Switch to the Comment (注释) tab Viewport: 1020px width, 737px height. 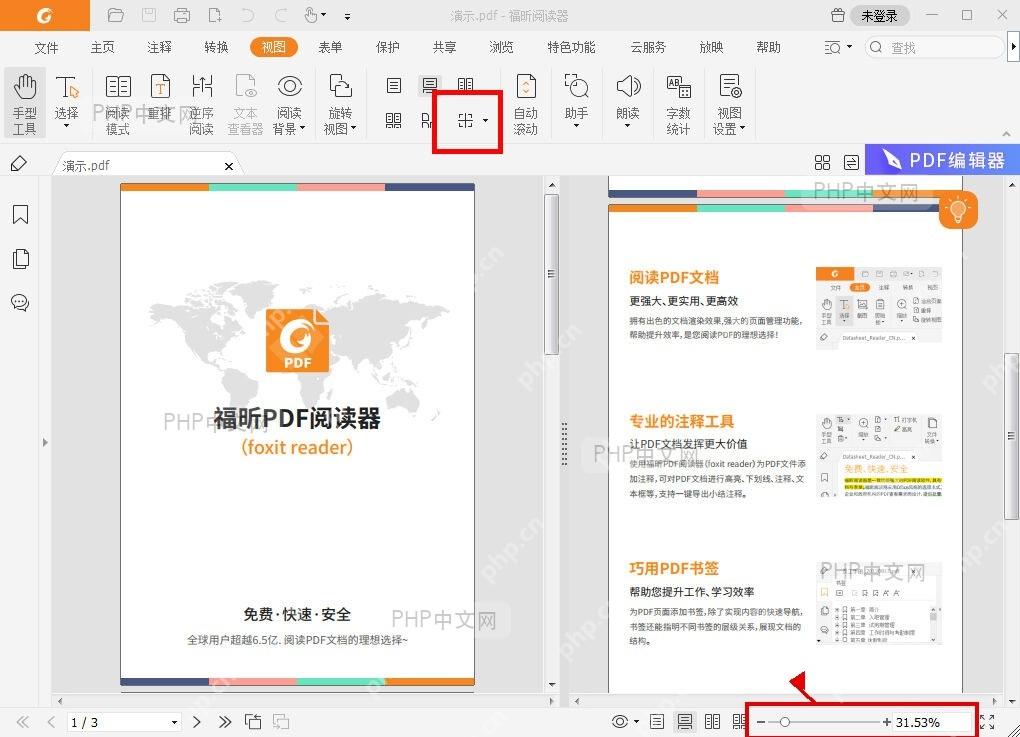(159, 47)
